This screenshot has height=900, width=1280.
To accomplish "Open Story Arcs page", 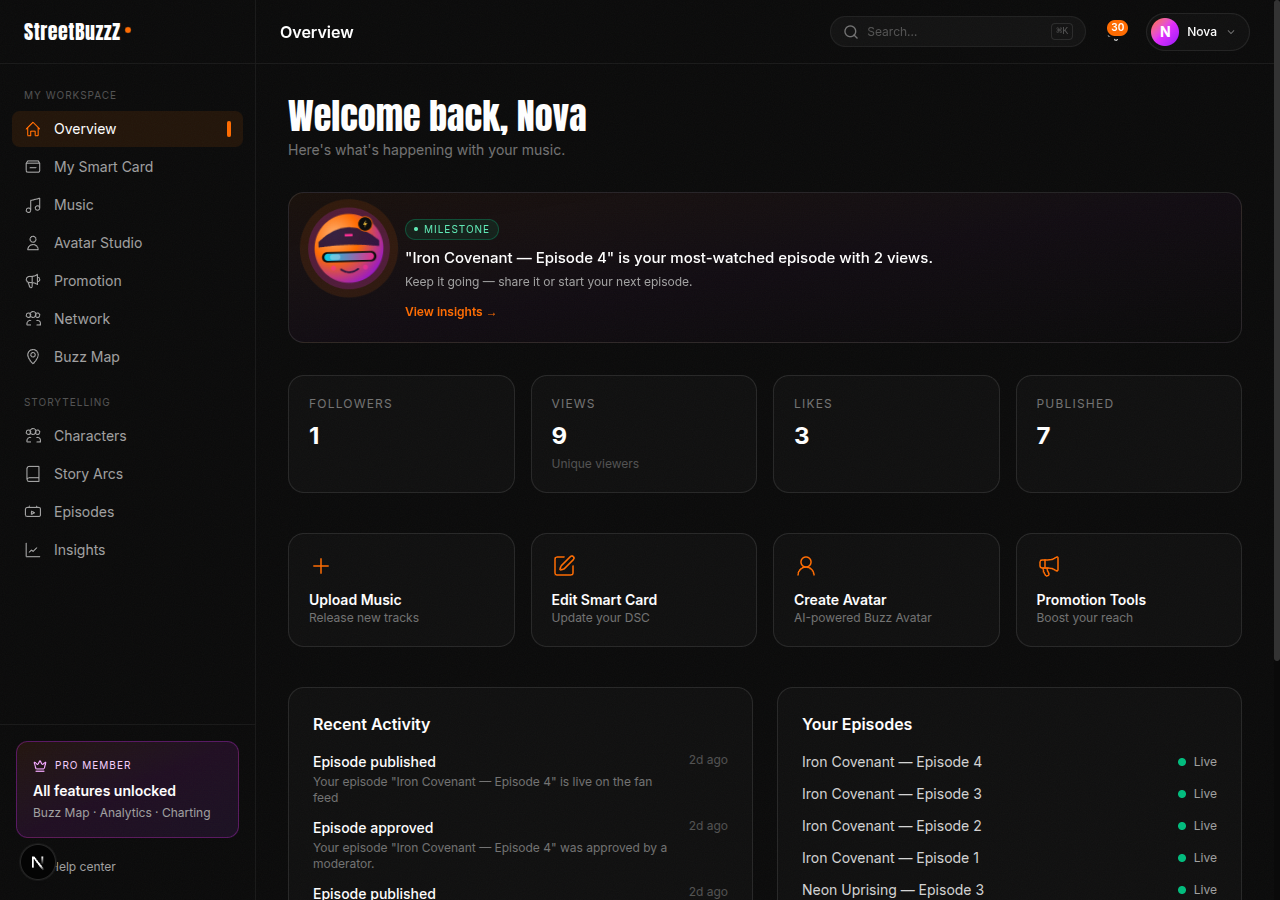I will coord(127,474).
